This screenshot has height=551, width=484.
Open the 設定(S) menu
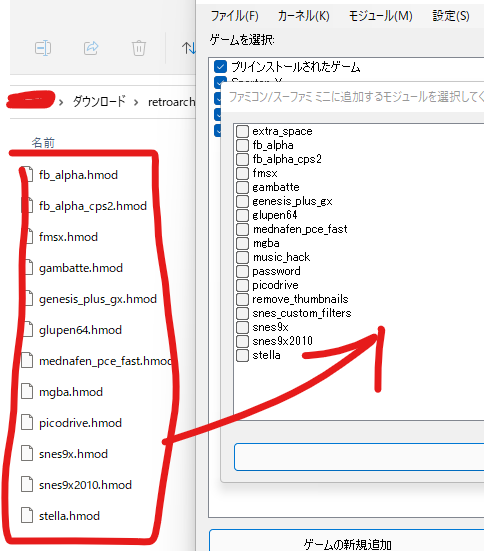tap(451, 16)
